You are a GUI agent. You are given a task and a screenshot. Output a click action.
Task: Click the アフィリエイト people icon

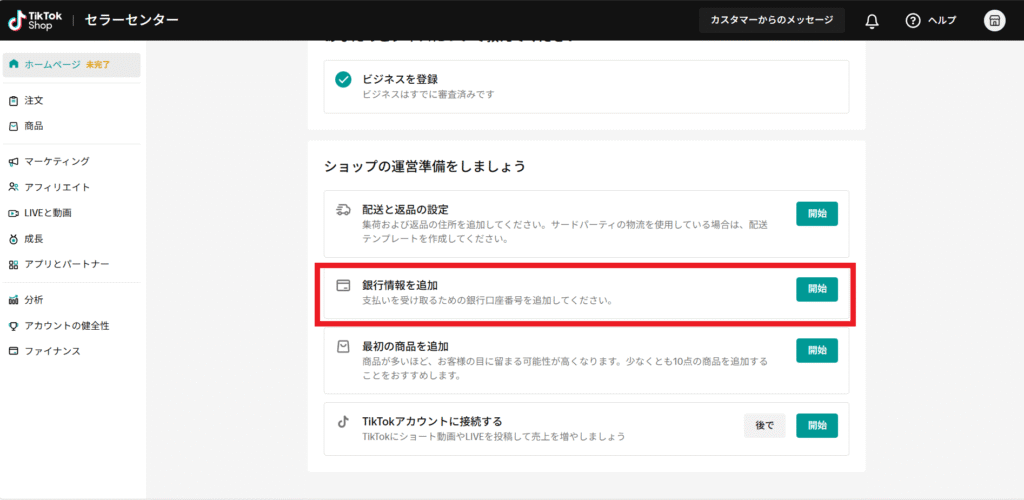tap(14, 187)
